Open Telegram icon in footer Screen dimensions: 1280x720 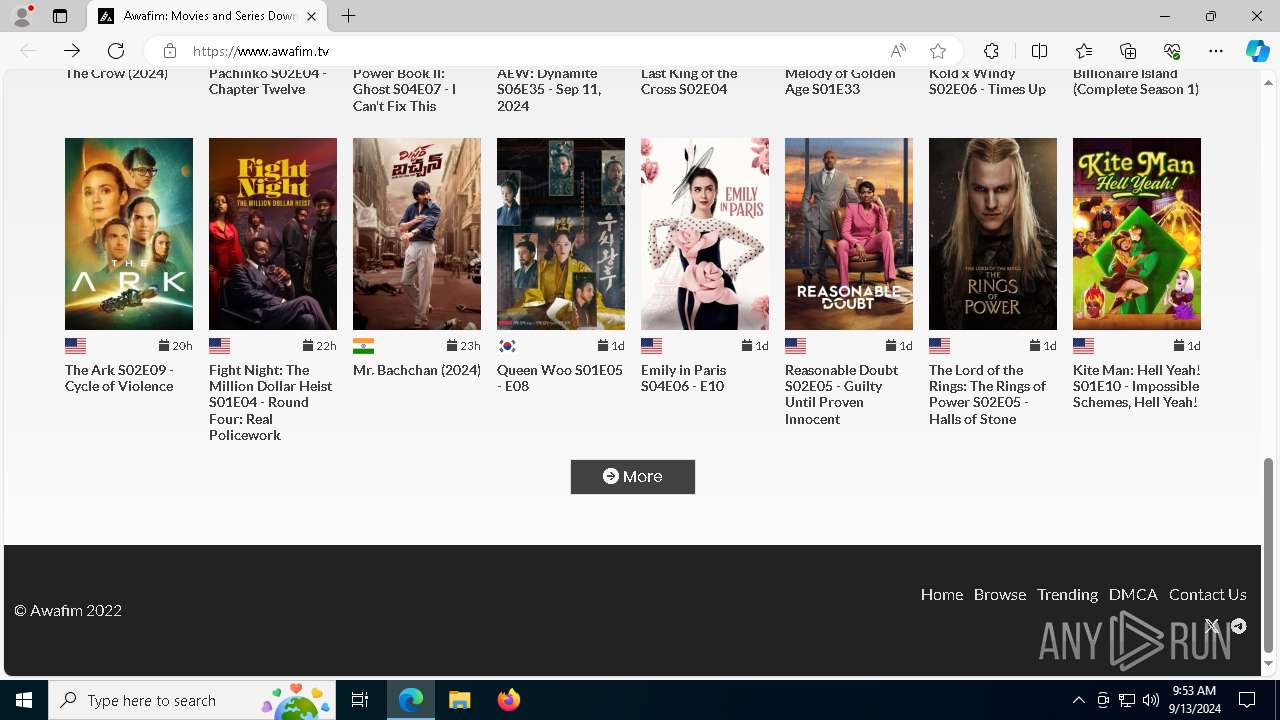tap(1238, 626)
